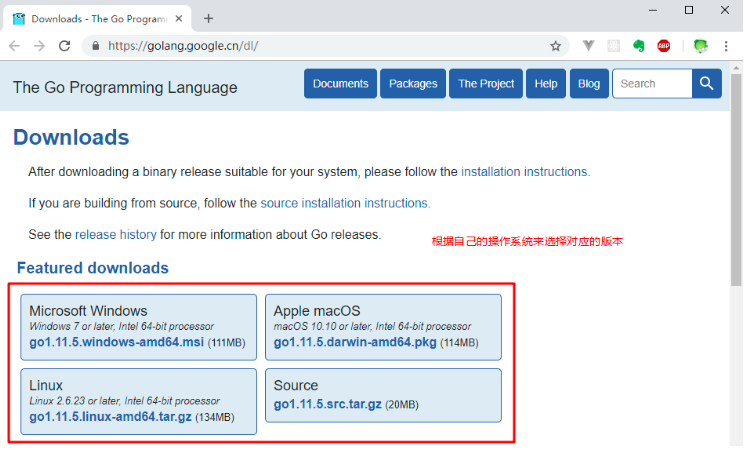The height and width of the screenshot is (461, 745).
Task: Follow the source installation instructions link
Action: click(345, 203)
